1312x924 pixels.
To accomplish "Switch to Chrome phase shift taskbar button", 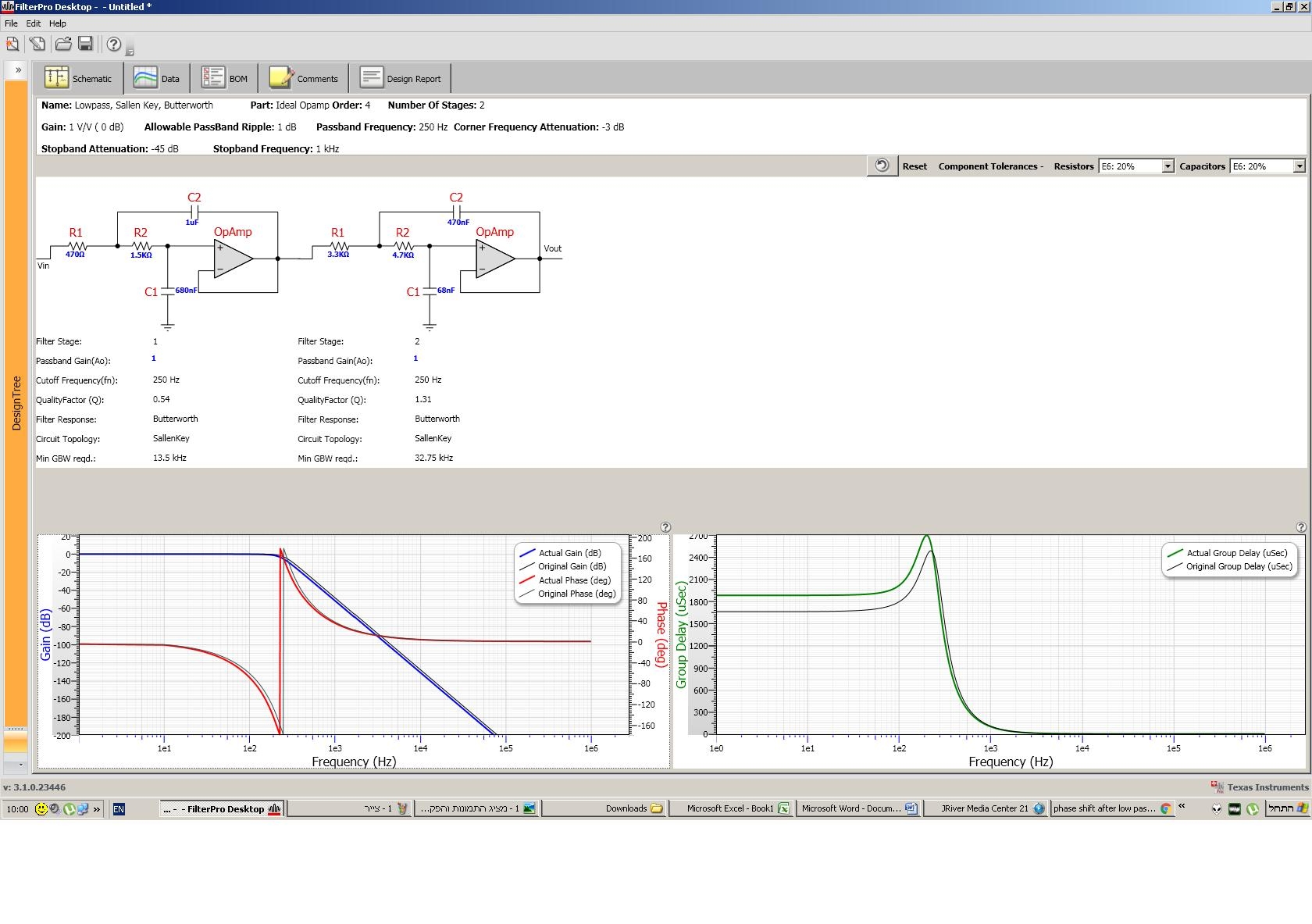I will point(1112,809).
